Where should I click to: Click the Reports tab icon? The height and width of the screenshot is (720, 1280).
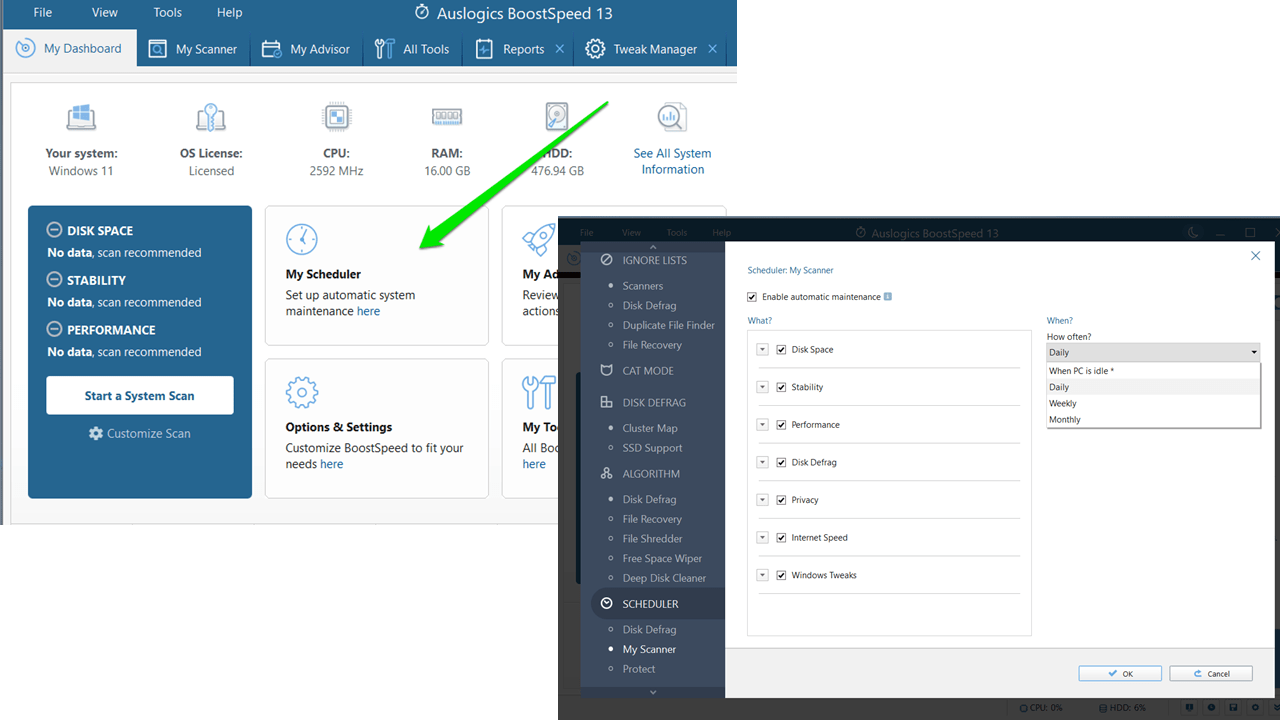click(484, 49)
